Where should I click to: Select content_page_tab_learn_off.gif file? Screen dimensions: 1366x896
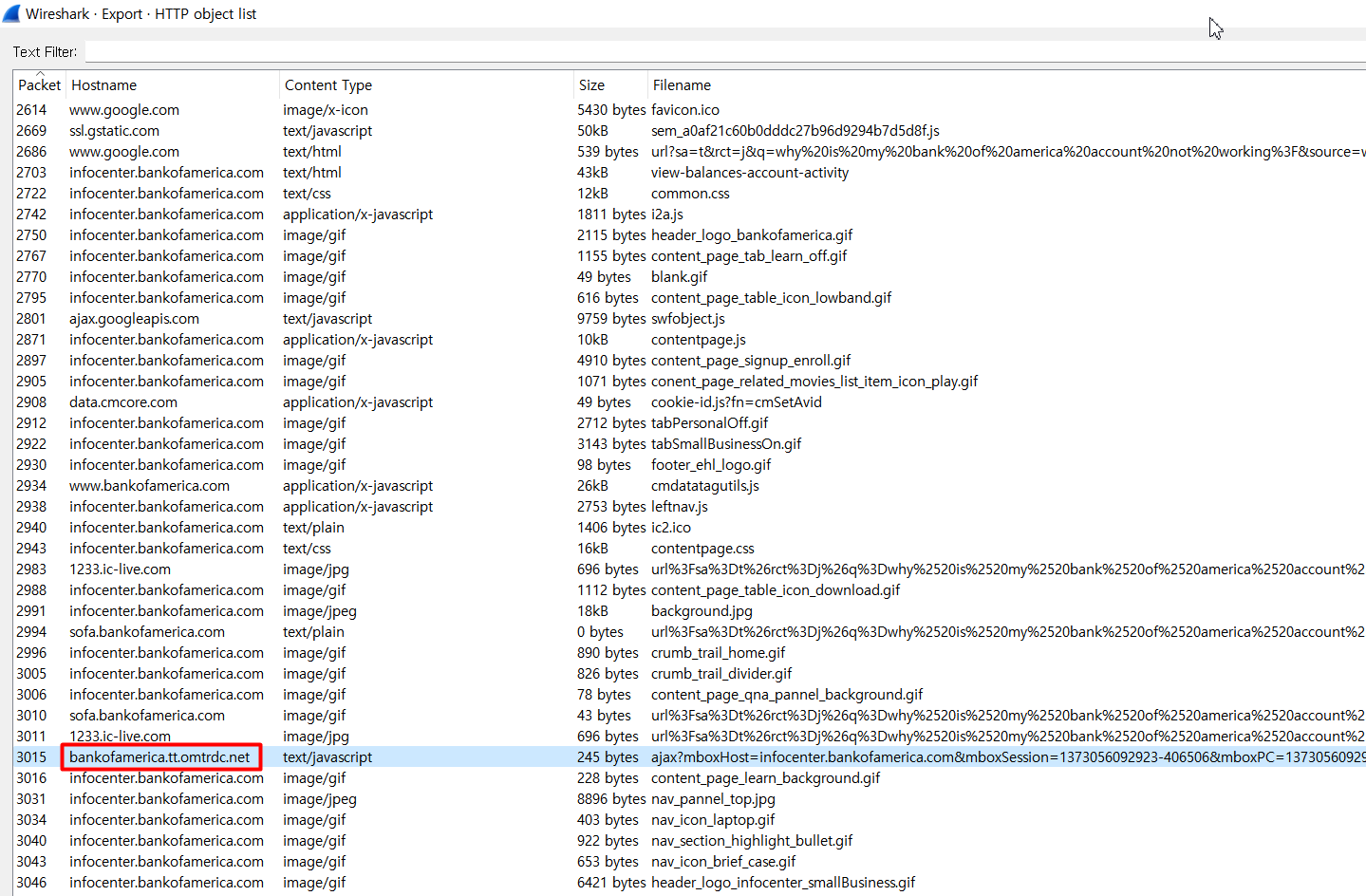749,256
